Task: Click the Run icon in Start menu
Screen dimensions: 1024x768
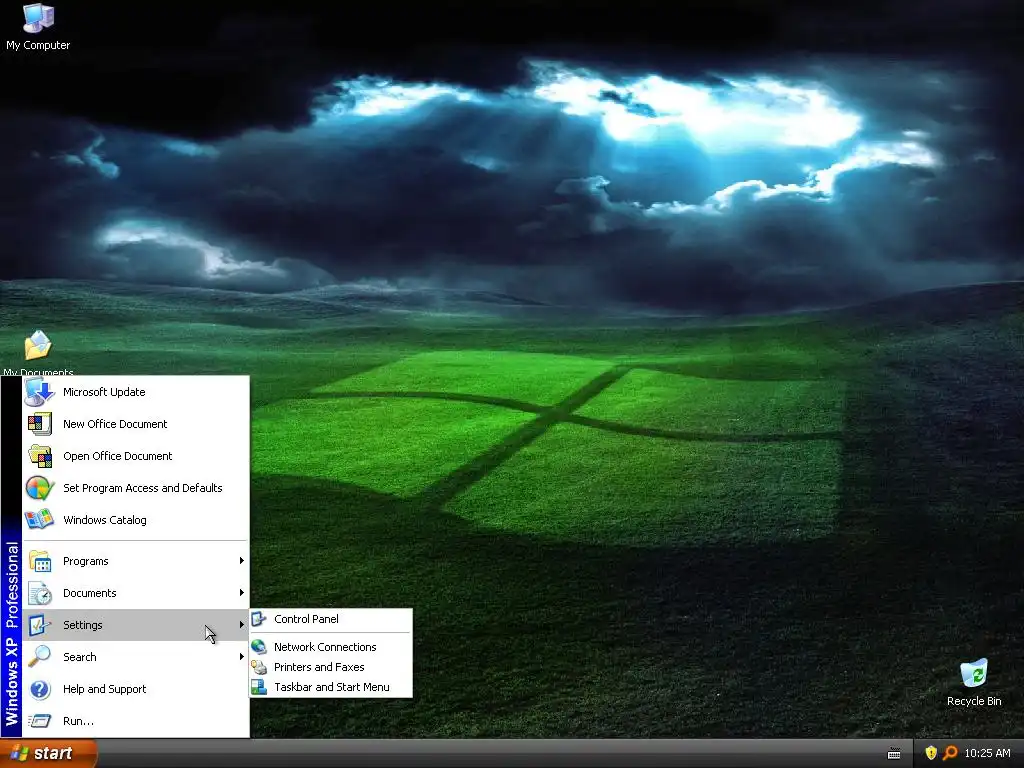Action: 40,721
